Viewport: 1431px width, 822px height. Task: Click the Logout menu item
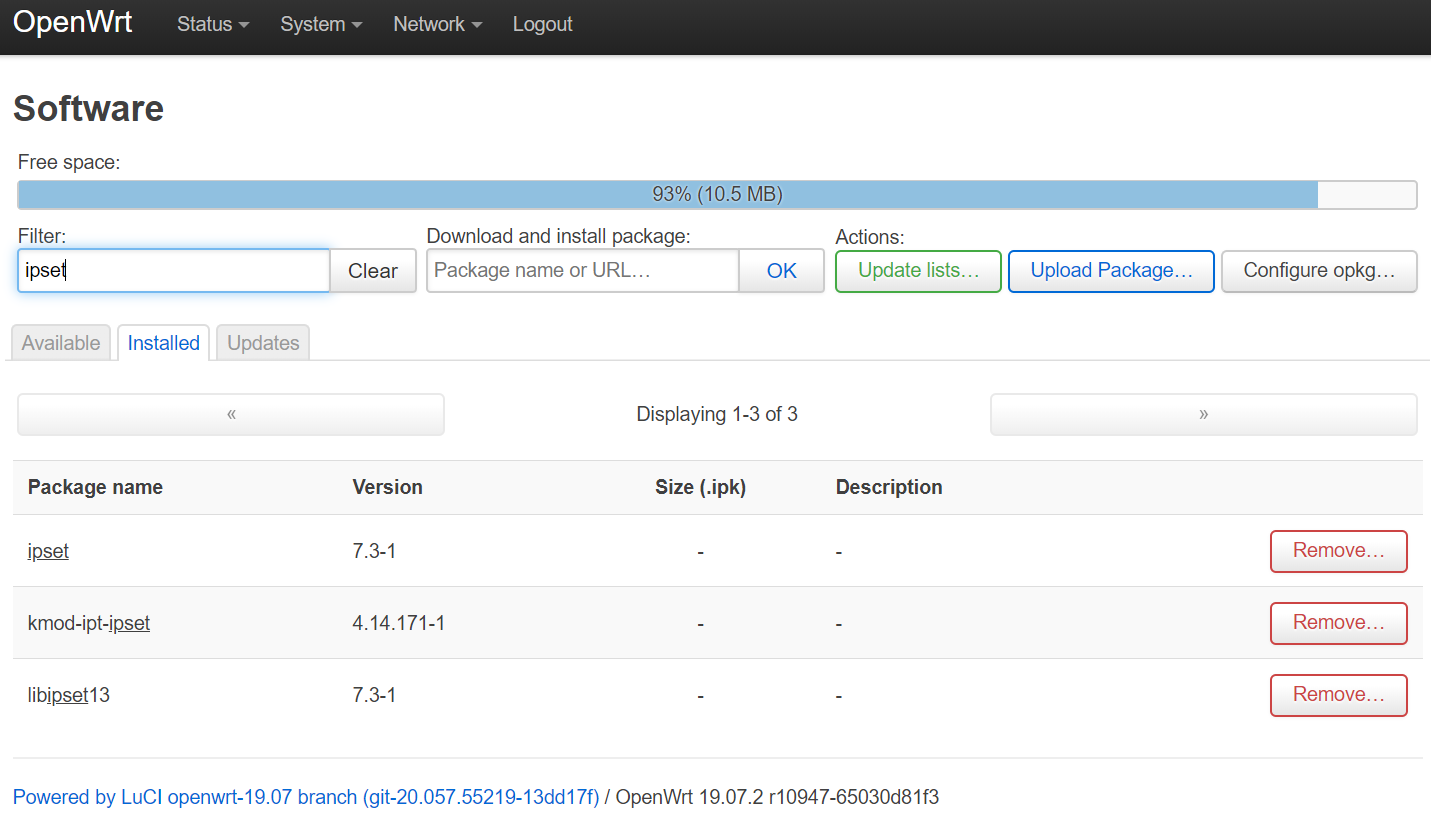tap(542, 24)
